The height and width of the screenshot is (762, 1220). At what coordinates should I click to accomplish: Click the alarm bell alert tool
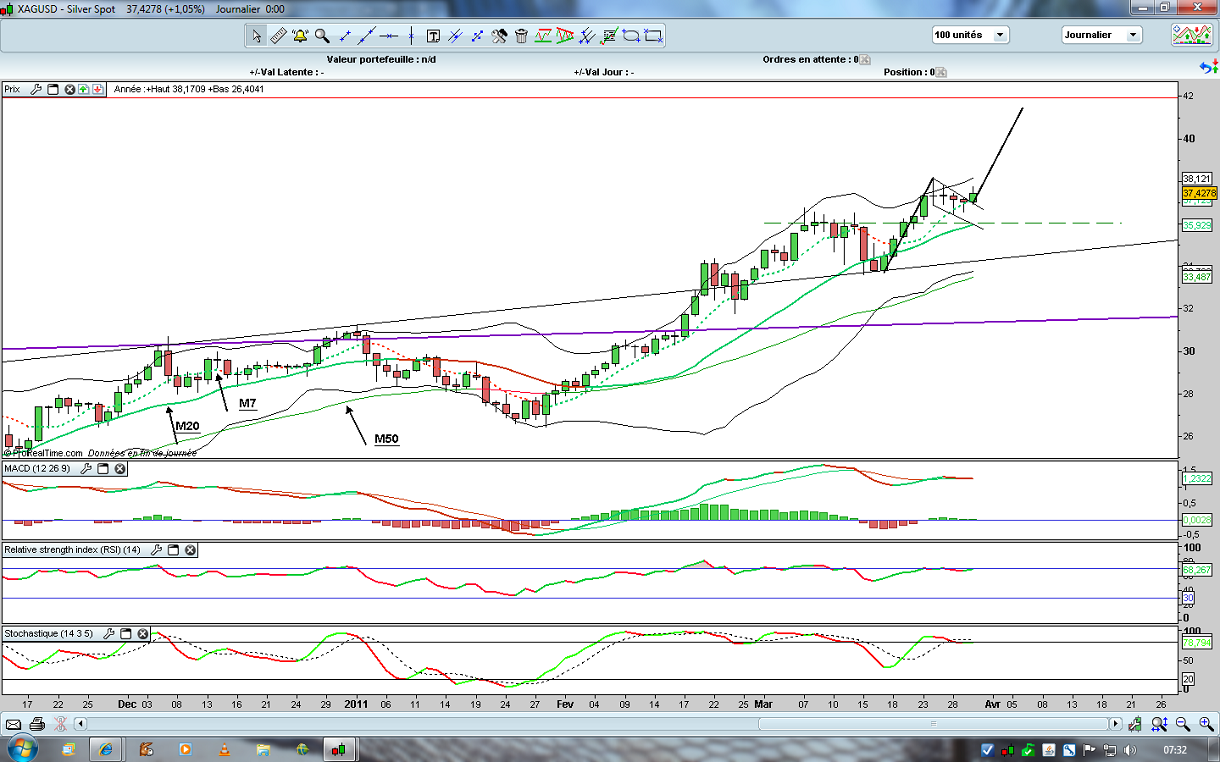pos(300,36)
